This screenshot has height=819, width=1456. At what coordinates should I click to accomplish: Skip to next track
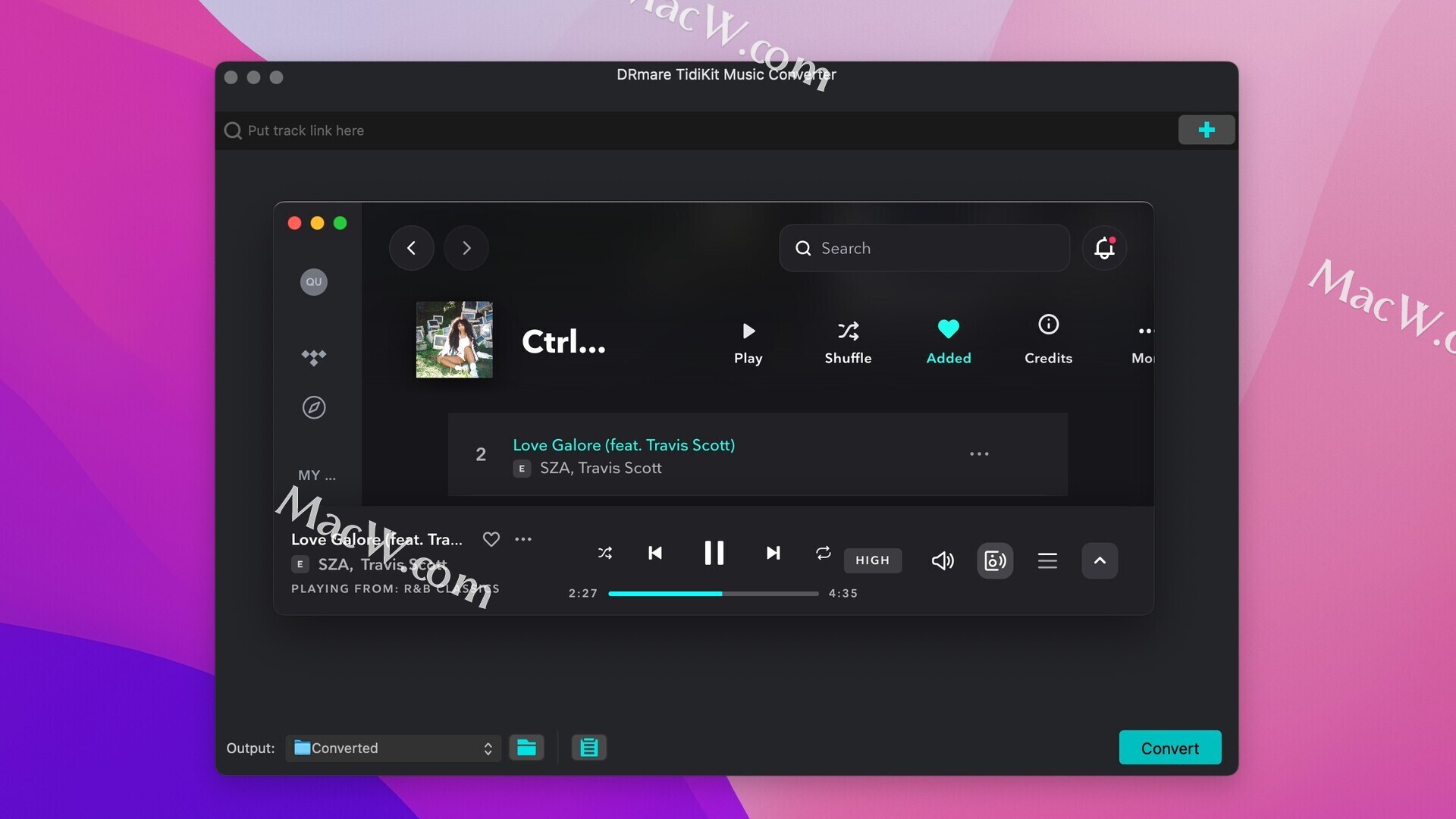pos(773,553)
